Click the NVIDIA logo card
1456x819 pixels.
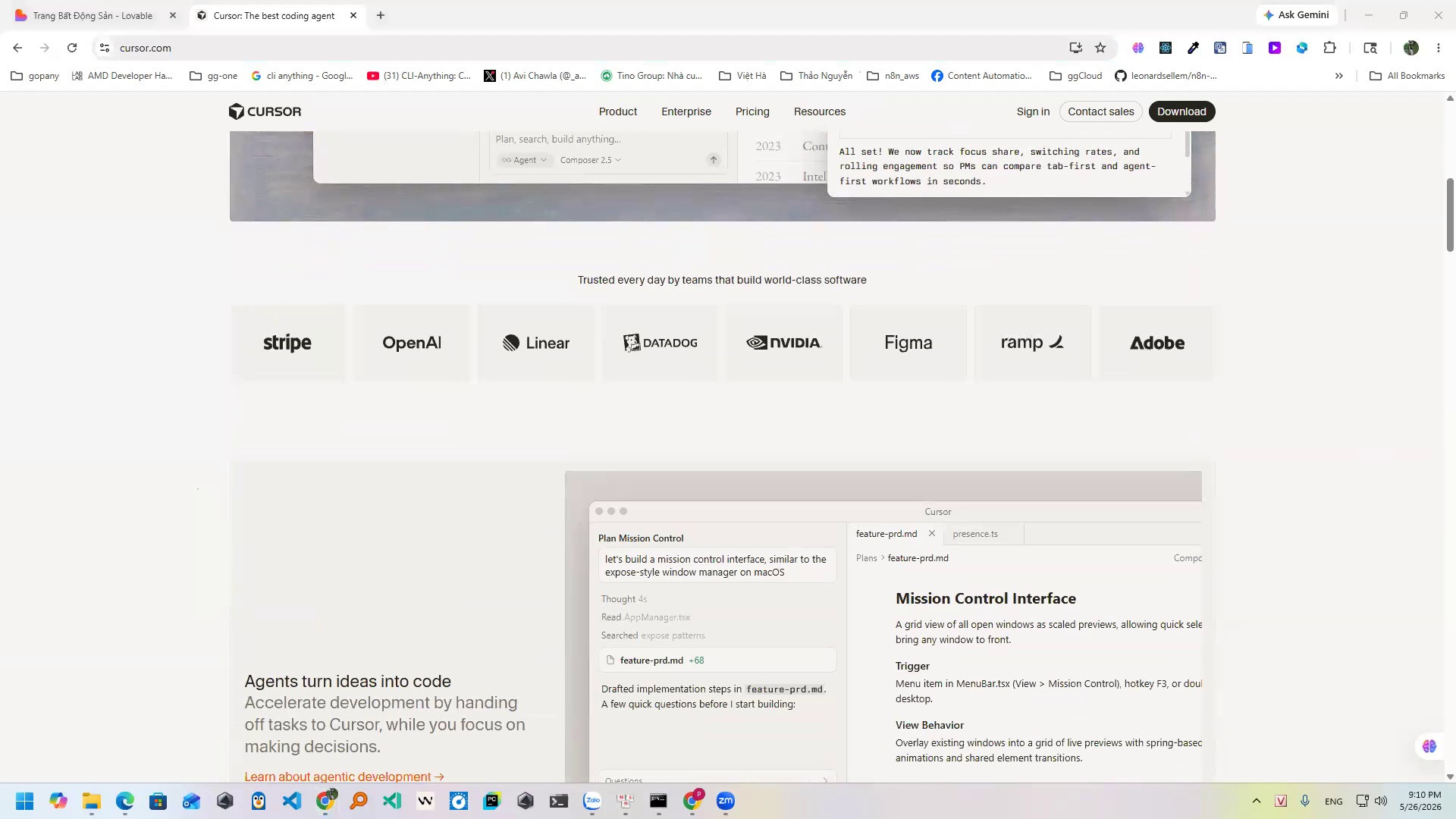(784, 343)
